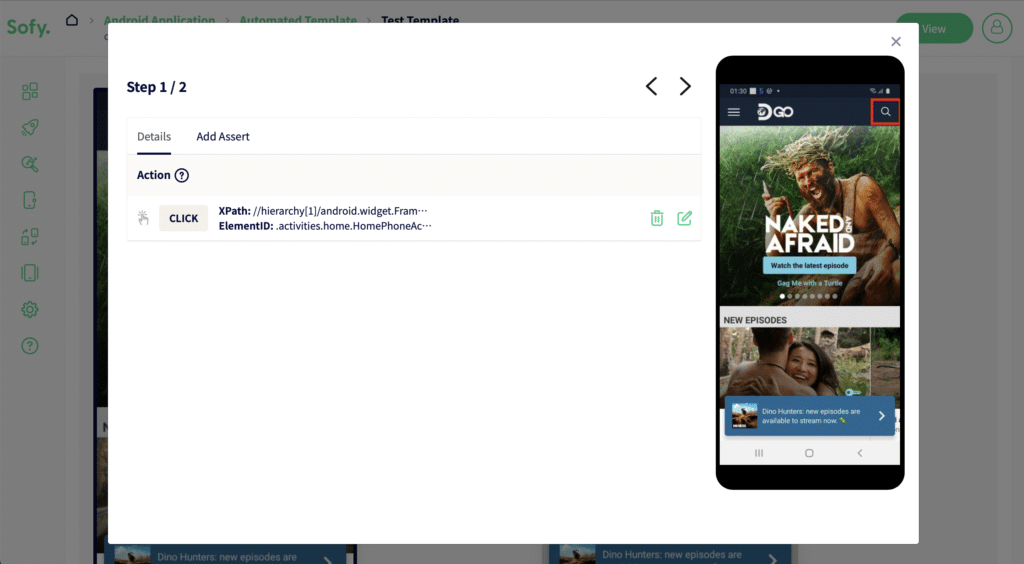
Task: Go to the next step arrow
Action: tap(684, 86)
